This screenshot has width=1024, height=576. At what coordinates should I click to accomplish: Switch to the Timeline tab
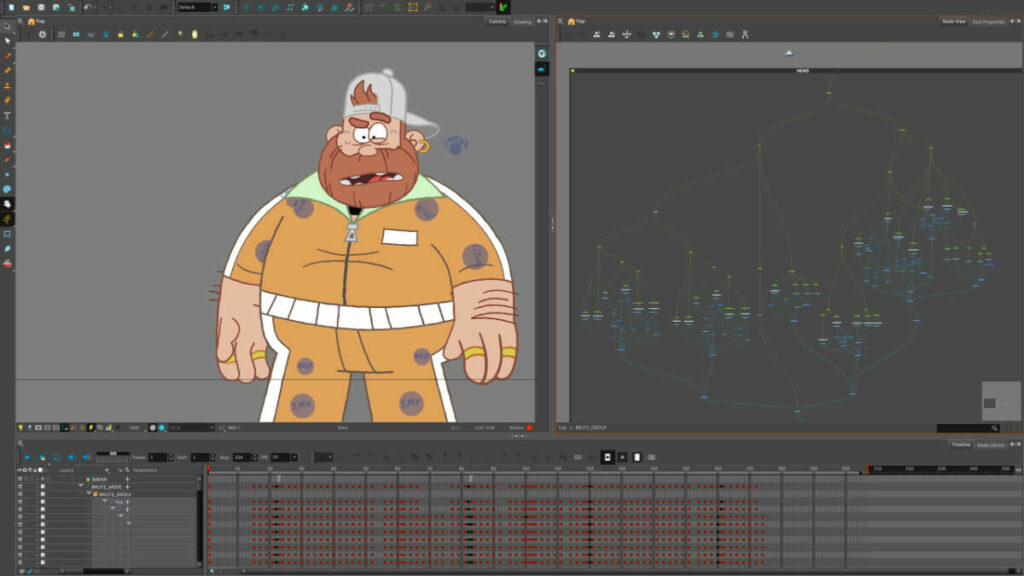pyautogui.click(x=961, y=445)
